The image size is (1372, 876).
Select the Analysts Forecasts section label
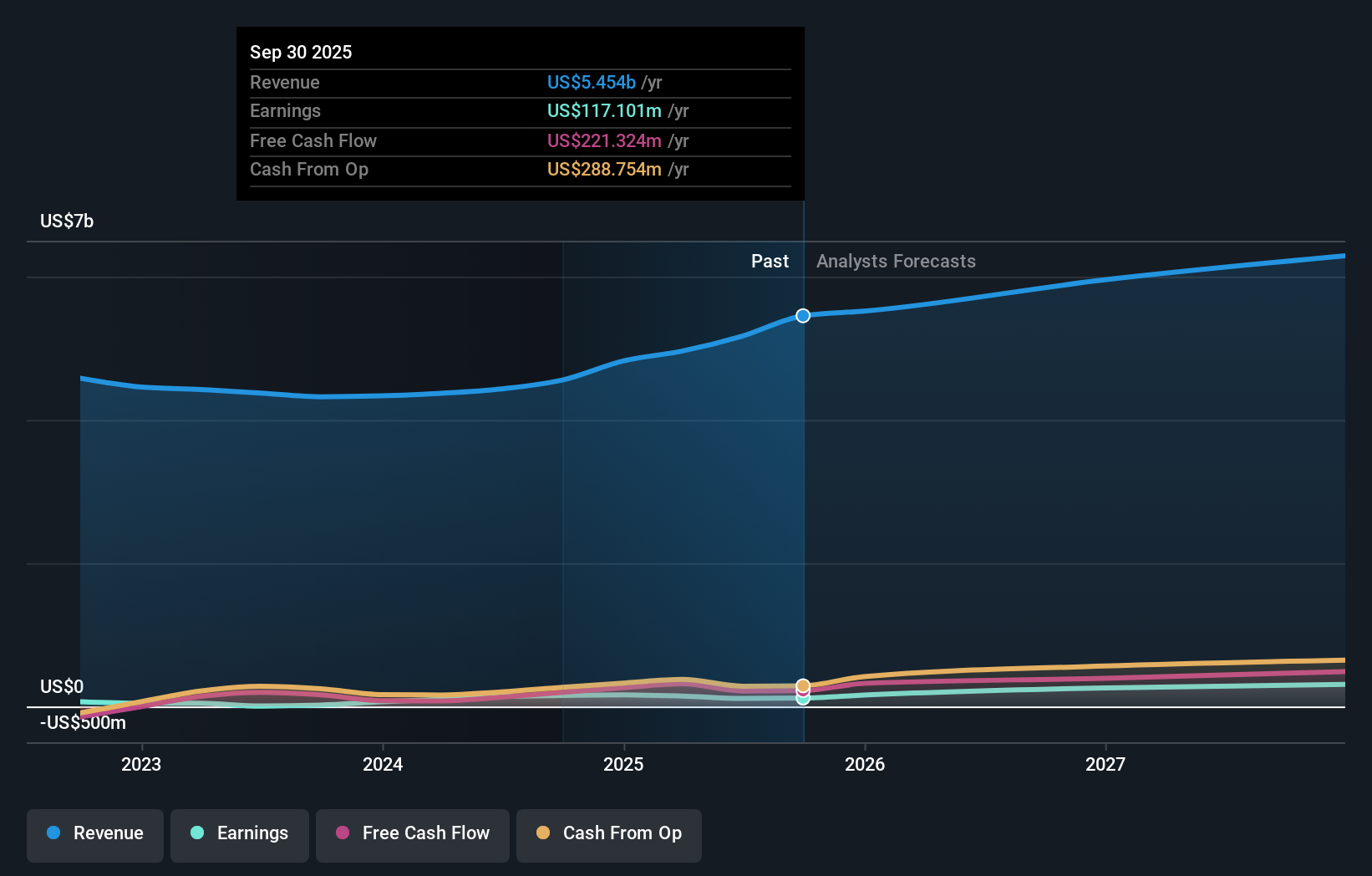click(896, 261)
